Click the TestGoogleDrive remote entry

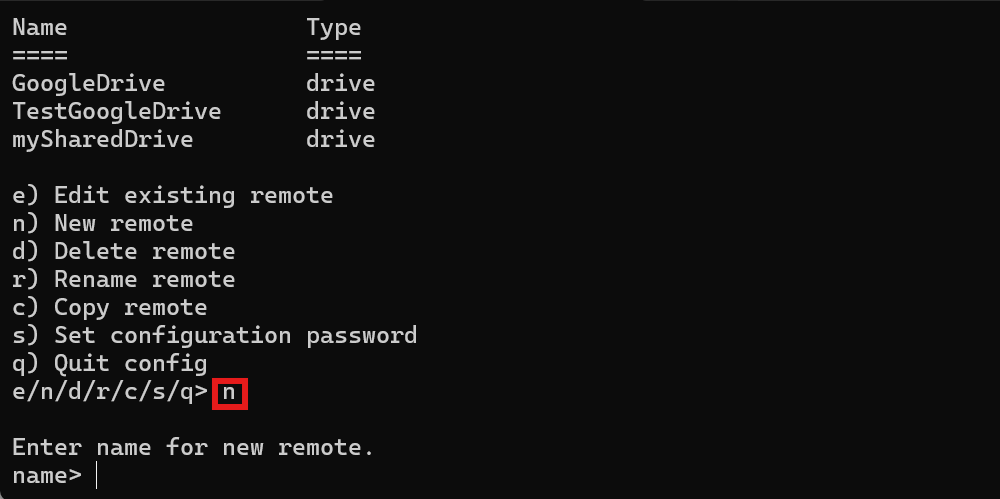click(117, 112)
